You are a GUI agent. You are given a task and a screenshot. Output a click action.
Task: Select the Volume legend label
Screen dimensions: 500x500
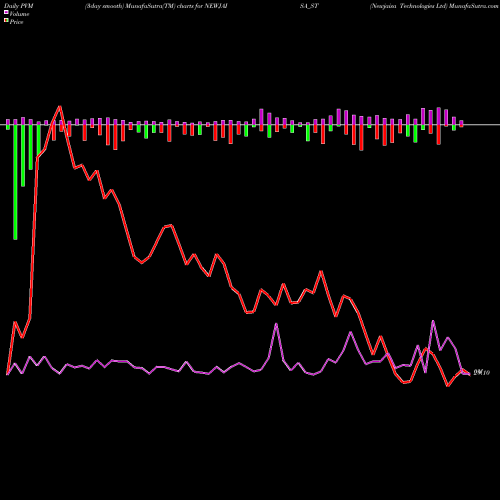coord(19,14)
